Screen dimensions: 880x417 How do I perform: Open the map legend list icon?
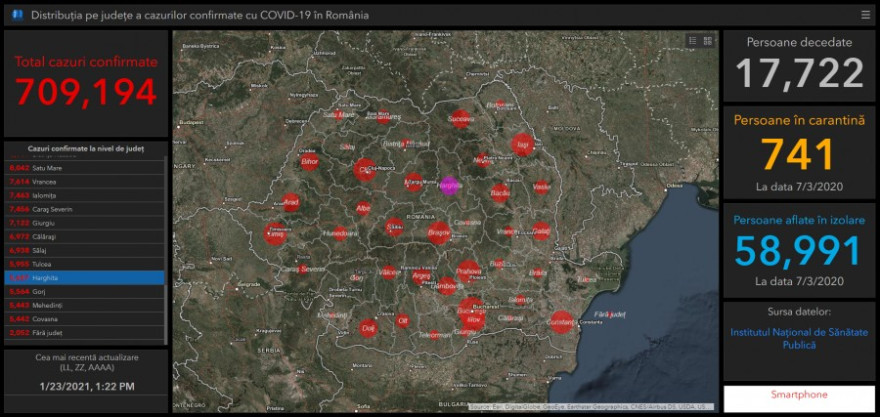tap(692, 41)
